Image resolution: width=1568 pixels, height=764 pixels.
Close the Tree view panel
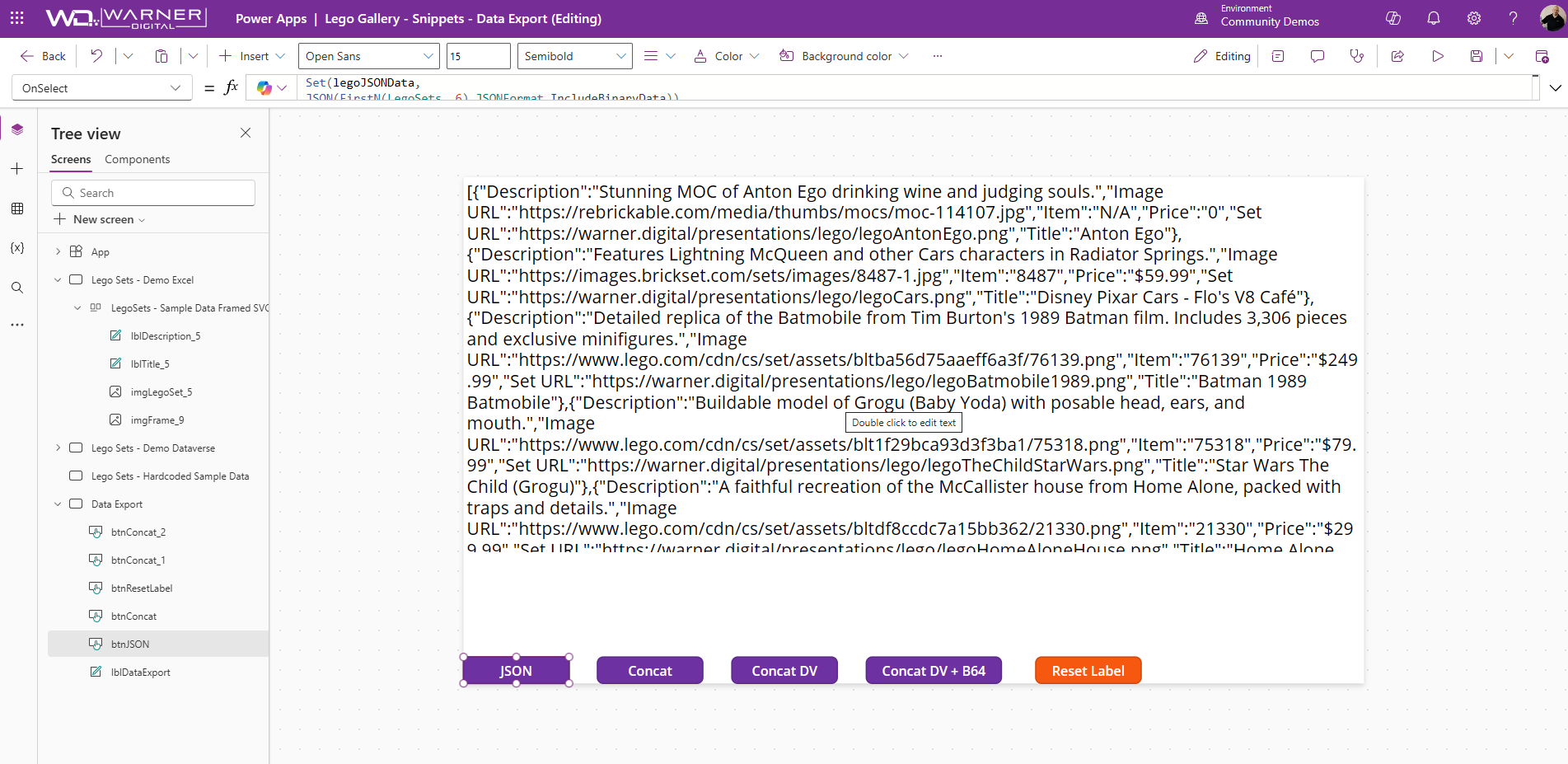pyautogui.click(x=246, y=133)
